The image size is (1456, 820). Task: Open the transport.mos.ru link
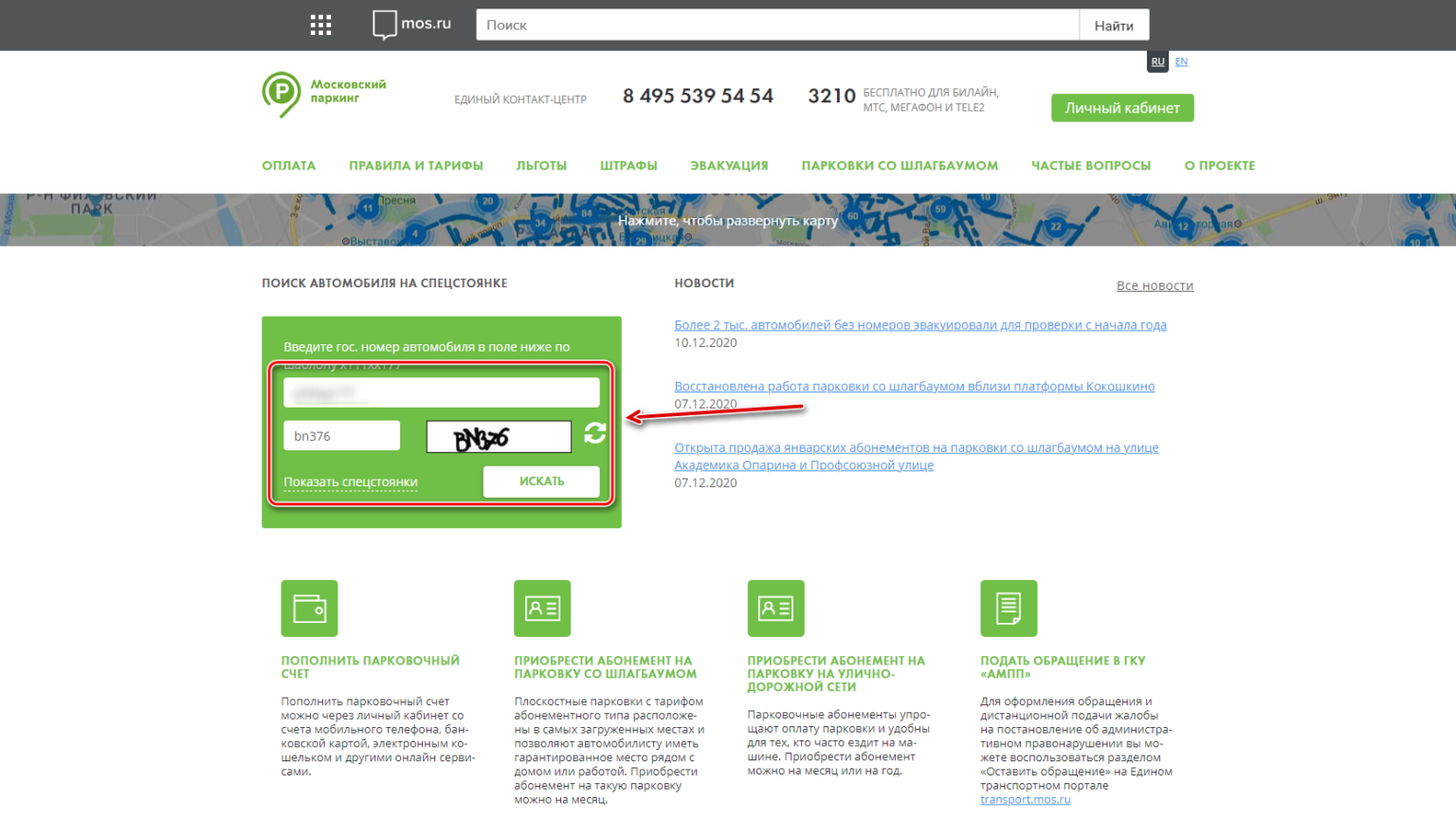click(1026, 799)
